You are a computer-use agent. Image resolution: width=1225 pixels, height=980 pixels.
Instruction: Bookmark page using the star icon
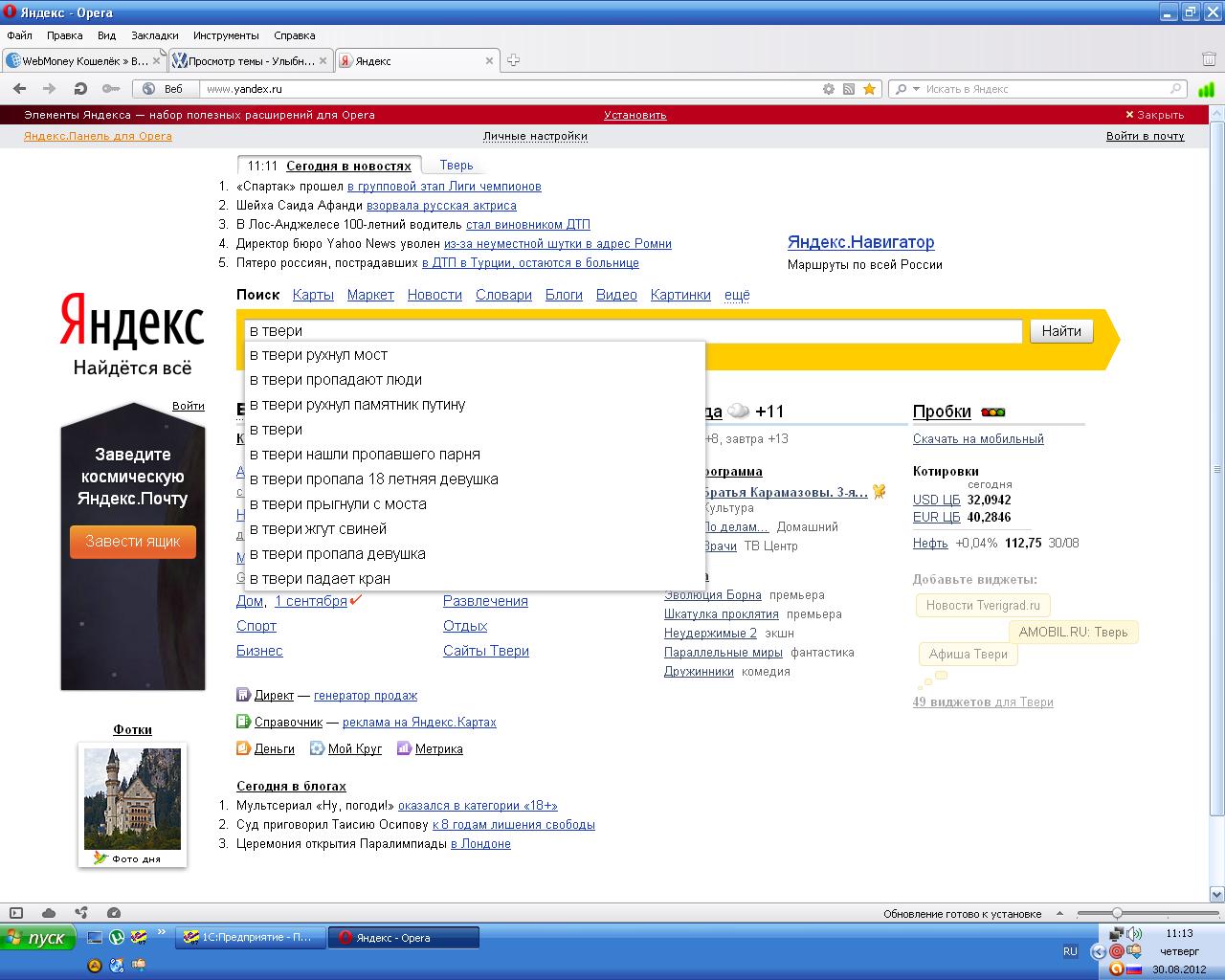click(x=869, y=89)
